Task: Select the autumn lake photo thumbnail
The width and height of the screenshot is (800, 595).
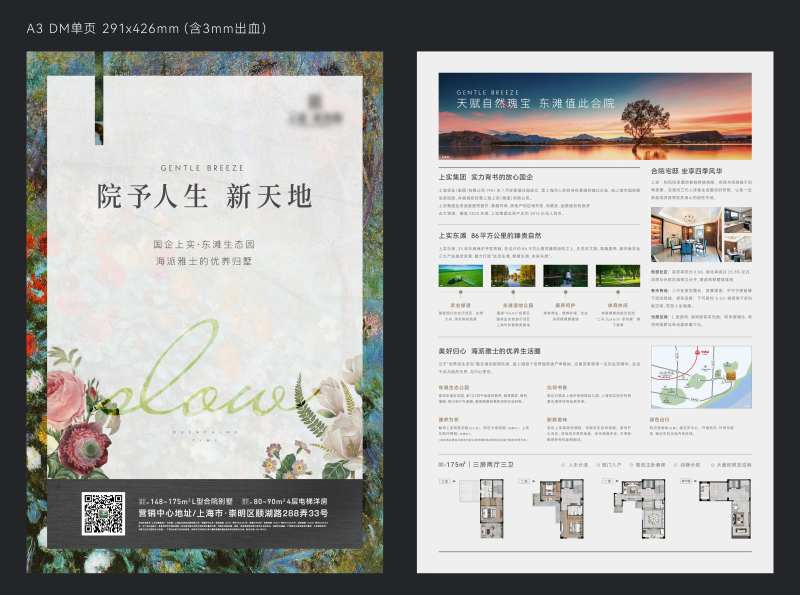Action: tap(513, 275)
